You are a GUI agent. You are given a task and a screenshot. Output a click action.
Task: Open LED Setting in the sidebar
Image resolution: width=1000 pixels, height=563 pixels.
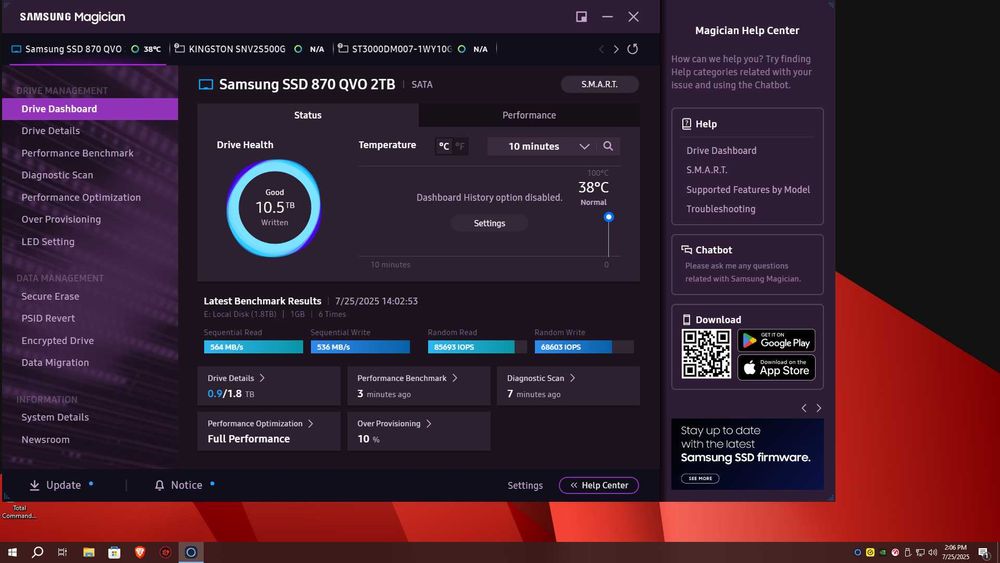click(x=48, y=242)
